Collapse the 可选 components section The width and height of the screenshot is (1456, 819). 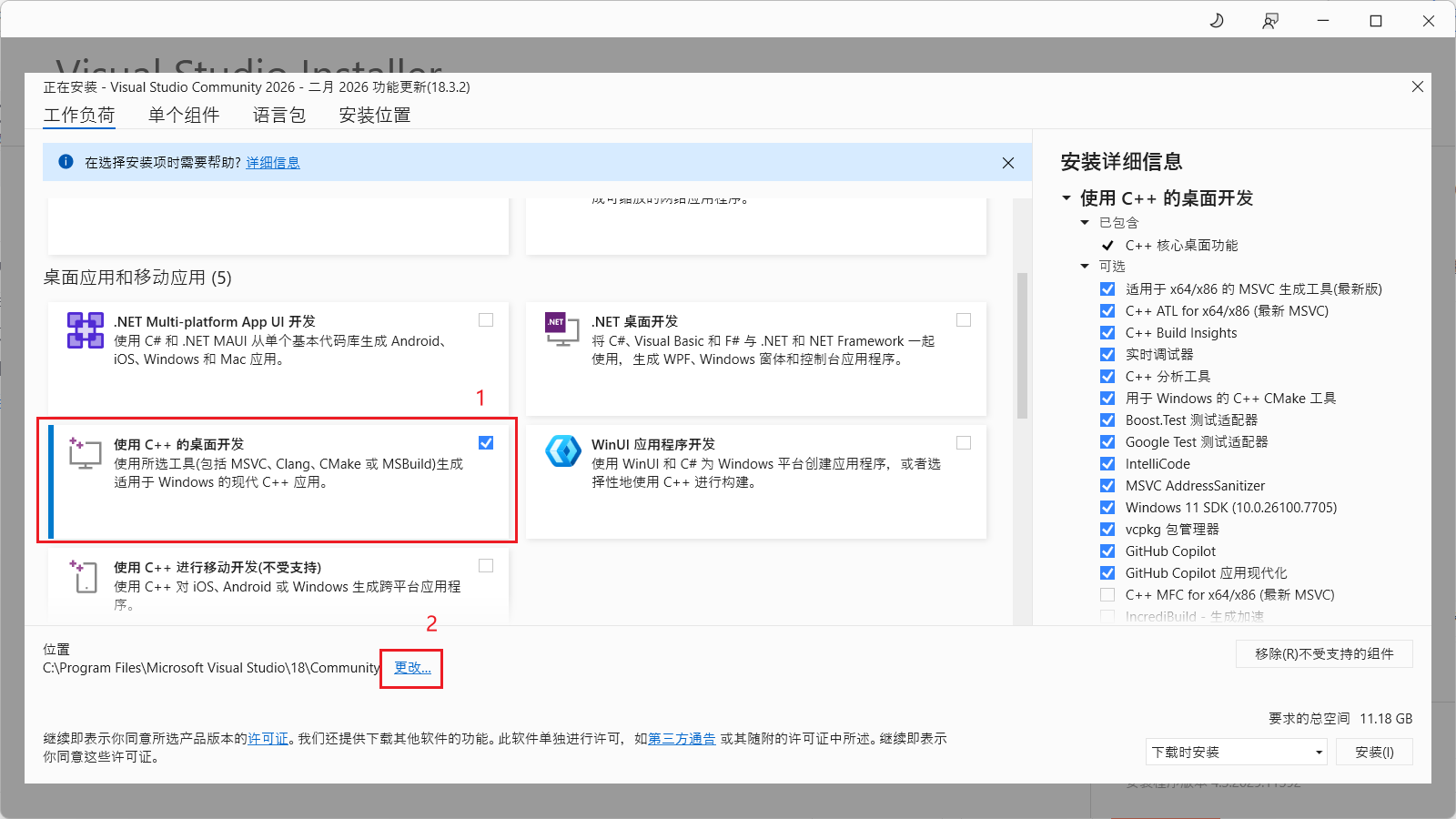[x=1085, y=267]
